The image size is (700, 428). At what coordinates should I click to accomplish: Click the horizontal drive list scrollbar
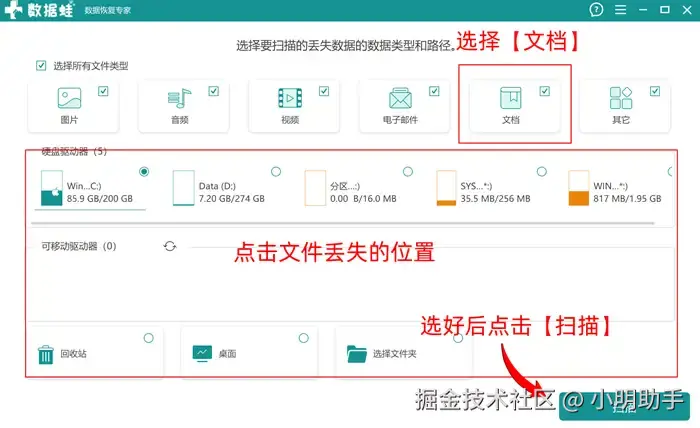(x=343, y=222)
